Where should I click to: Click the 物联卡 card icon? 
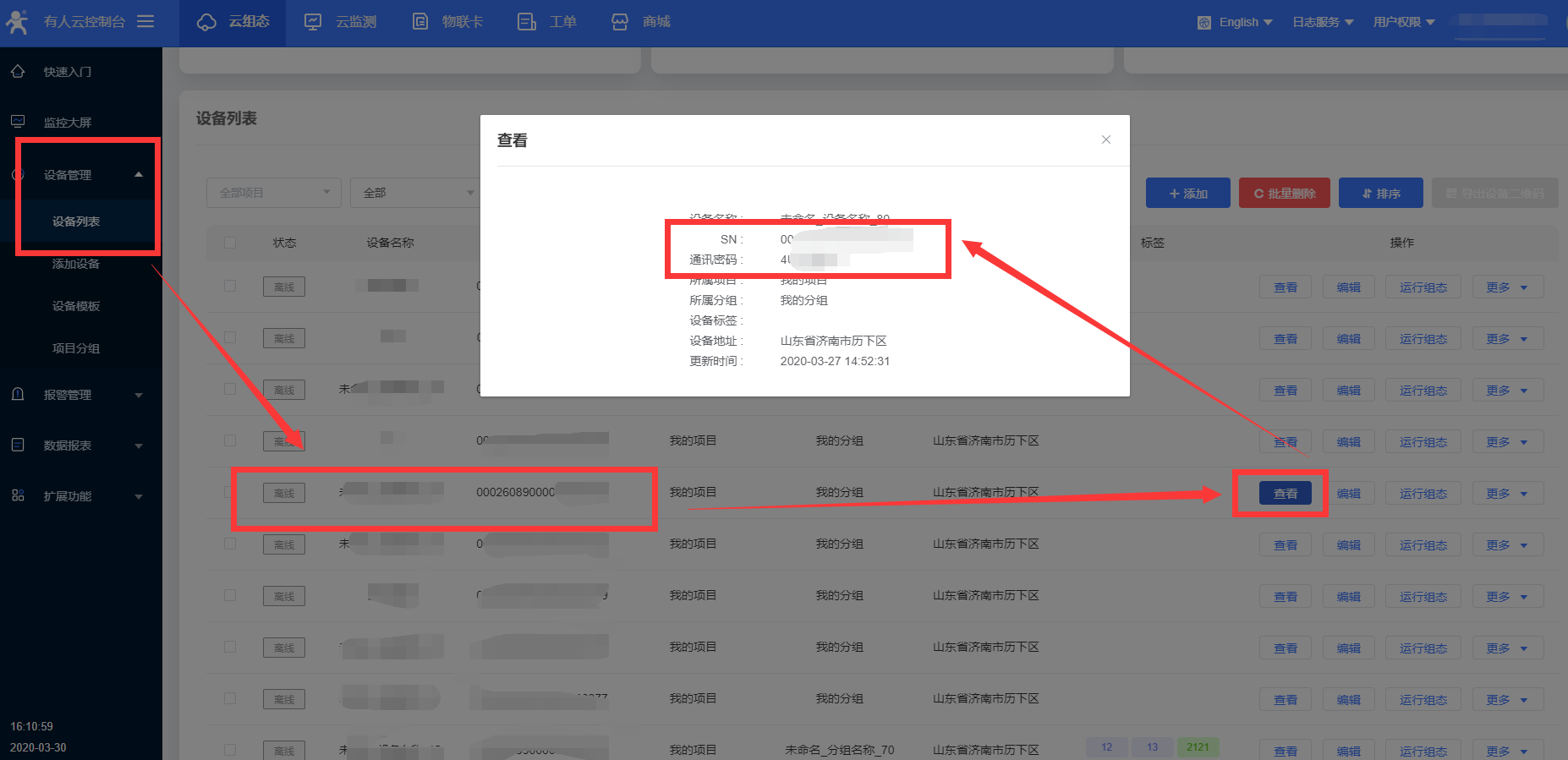click(x=420, y=22)
